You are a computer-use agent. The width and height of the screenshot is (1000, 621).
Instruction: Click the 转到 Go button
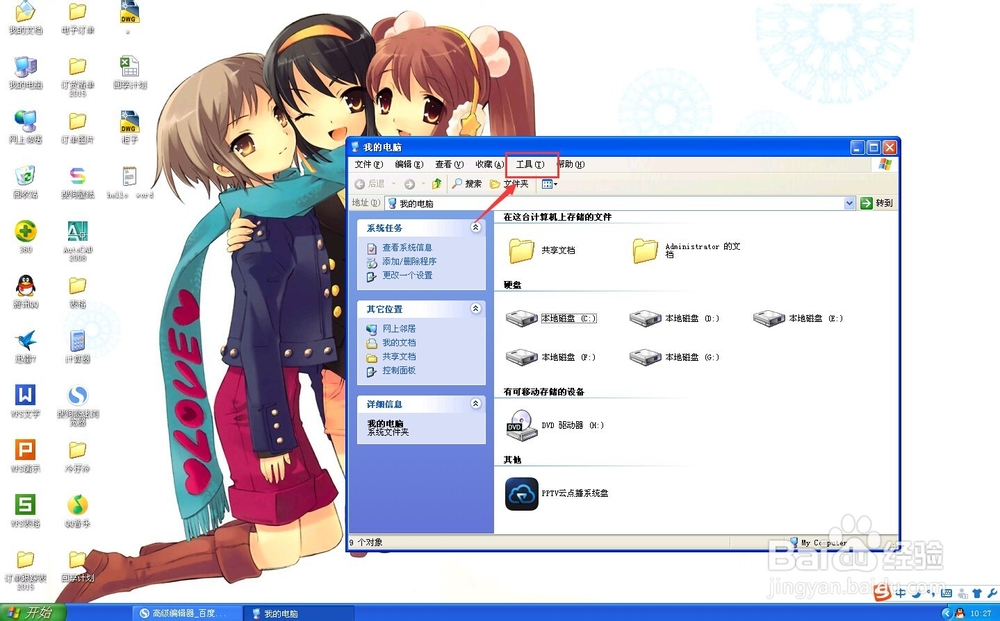pos(876,203)
